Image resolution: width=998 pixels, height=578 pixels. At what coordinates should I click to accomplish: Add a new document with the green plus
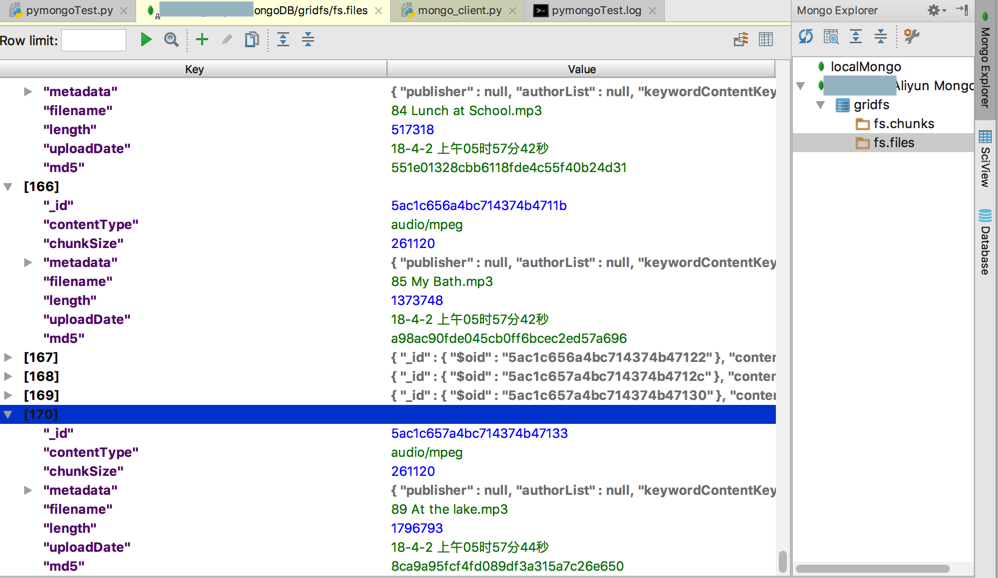pyautogui.click(x=202, y=39)
